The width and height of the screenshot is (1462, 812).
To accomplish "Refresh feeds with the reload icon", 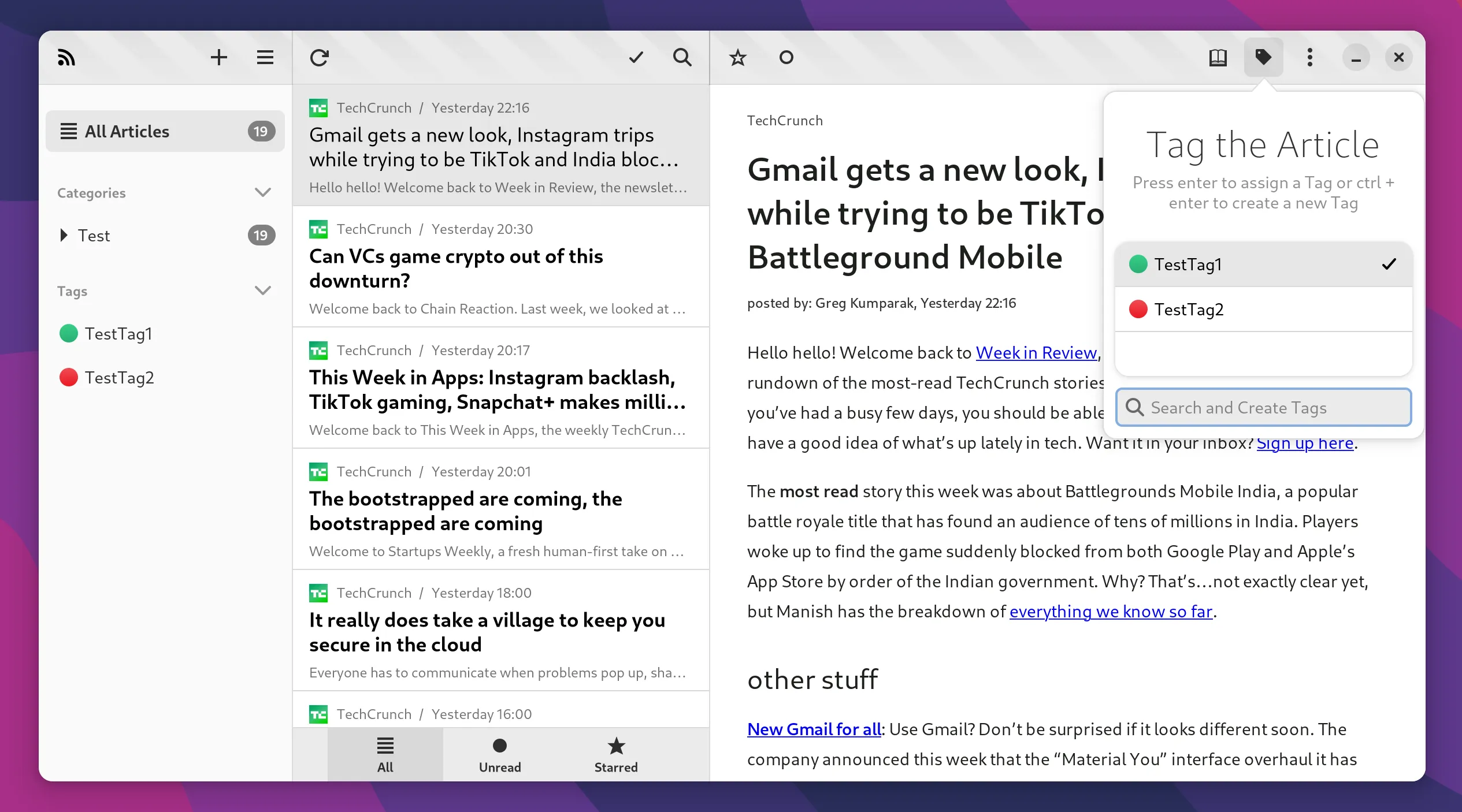I will (319, 57).
